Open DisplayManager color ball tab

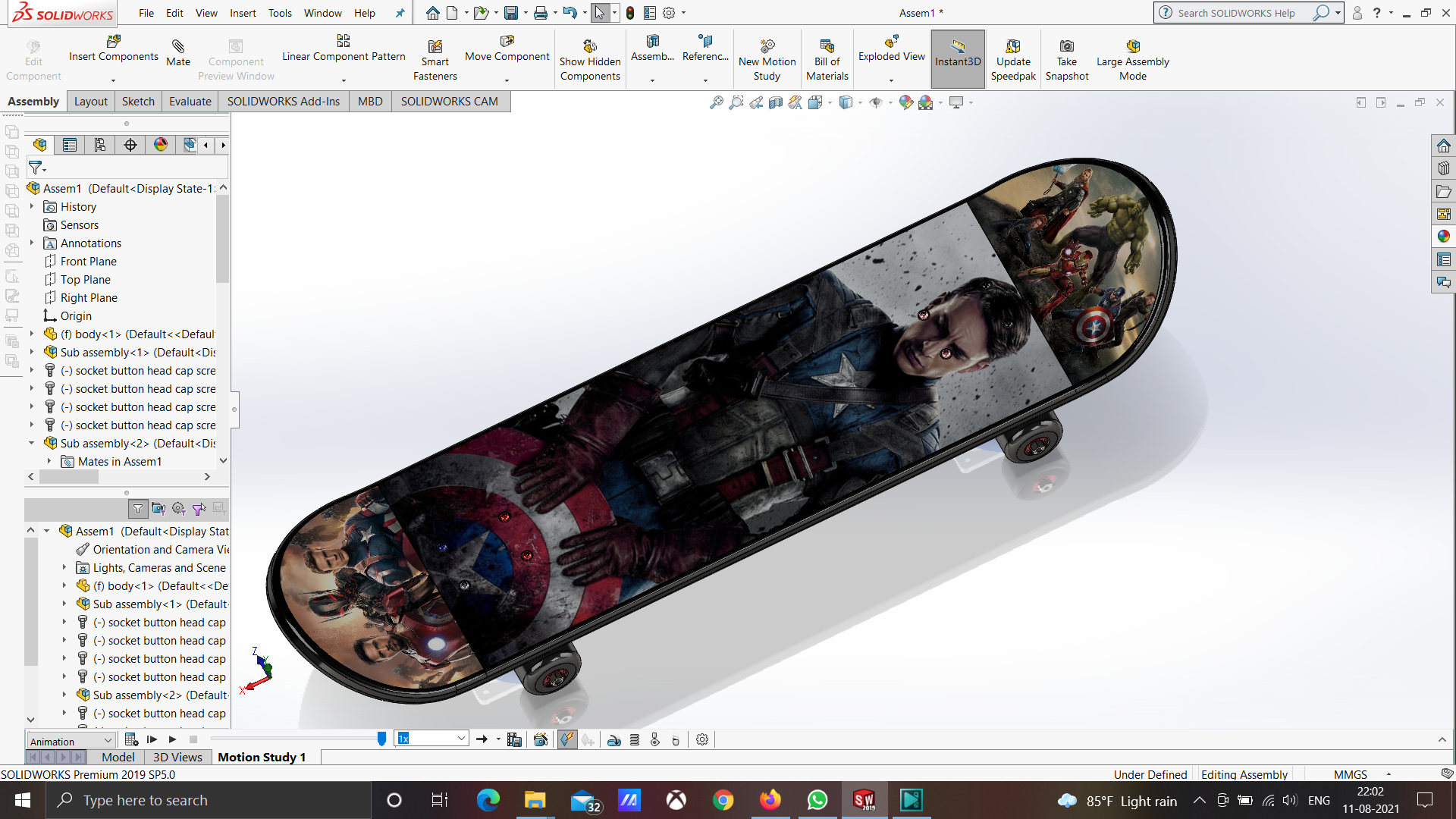coord(161,145)
